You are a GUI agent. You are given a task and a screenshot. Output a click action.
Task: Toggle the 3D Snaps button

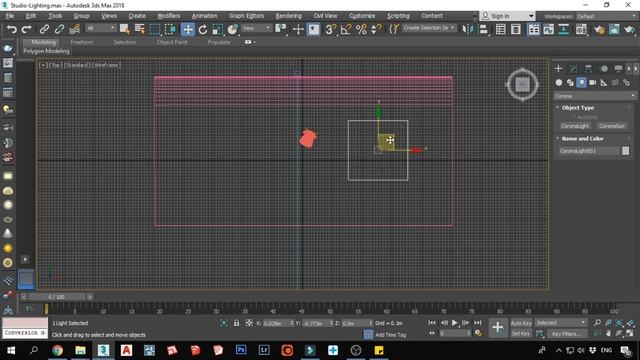click(330, 29)
